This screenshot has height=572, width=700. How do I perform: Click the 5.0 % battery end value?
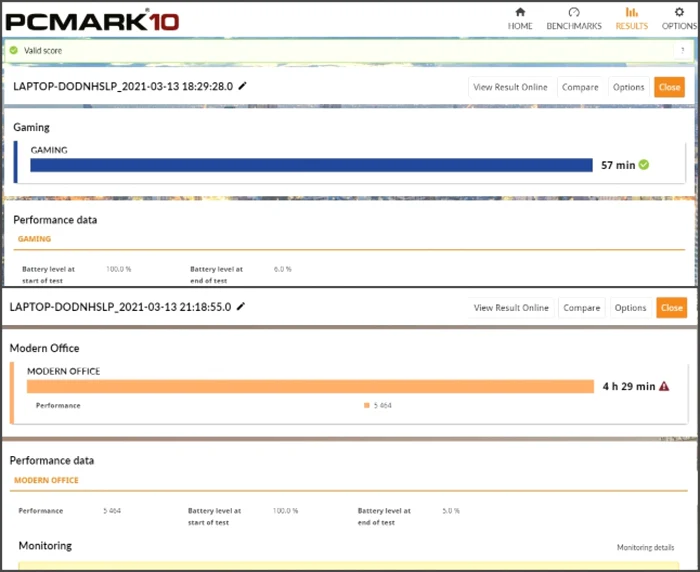pos(451,510)
